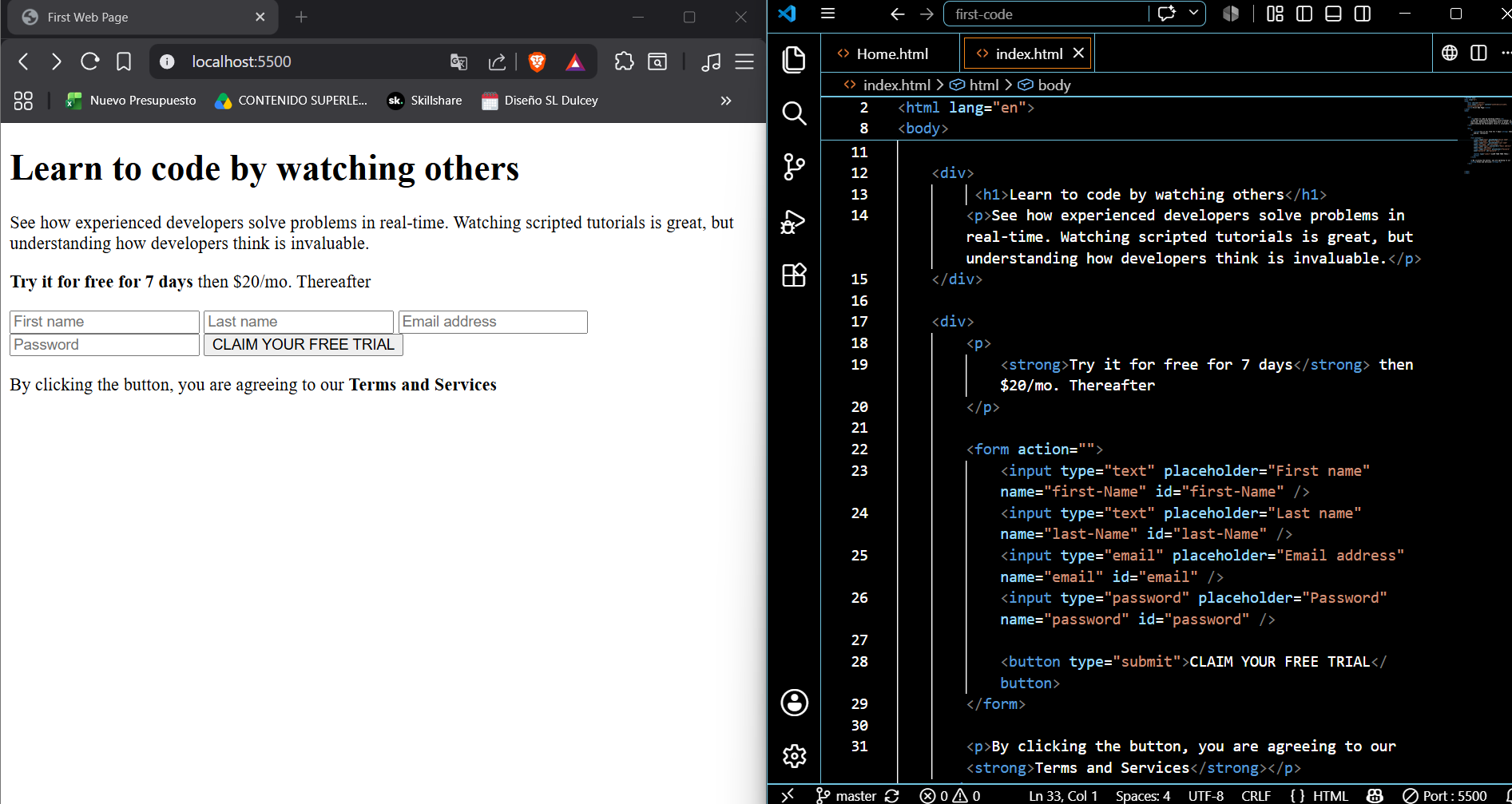Show more bookmarks with the double chevron
This screenshot has height=804, width=1512.
[725, 101]
